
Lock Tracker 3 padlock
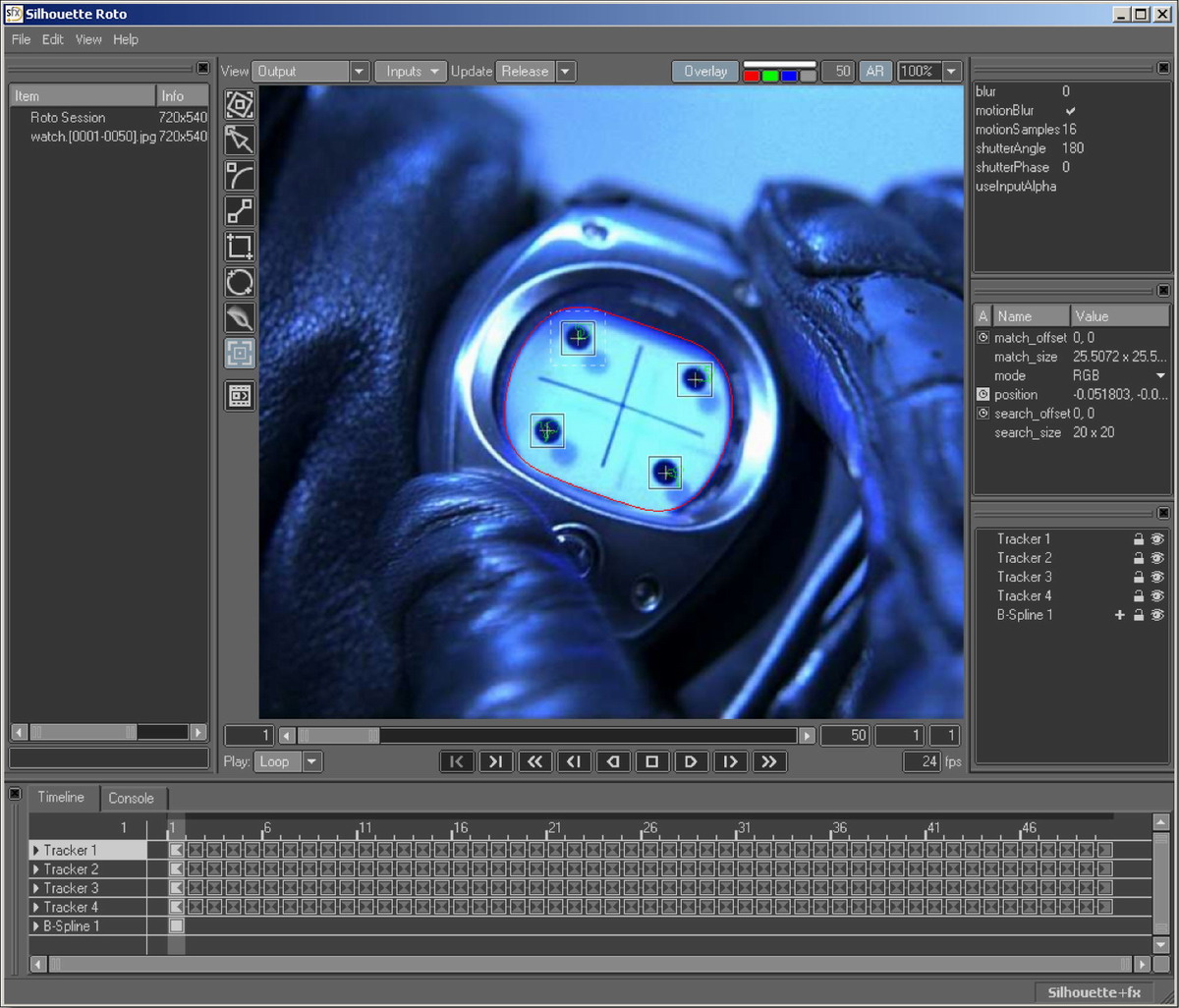(x=1139, y=577)
